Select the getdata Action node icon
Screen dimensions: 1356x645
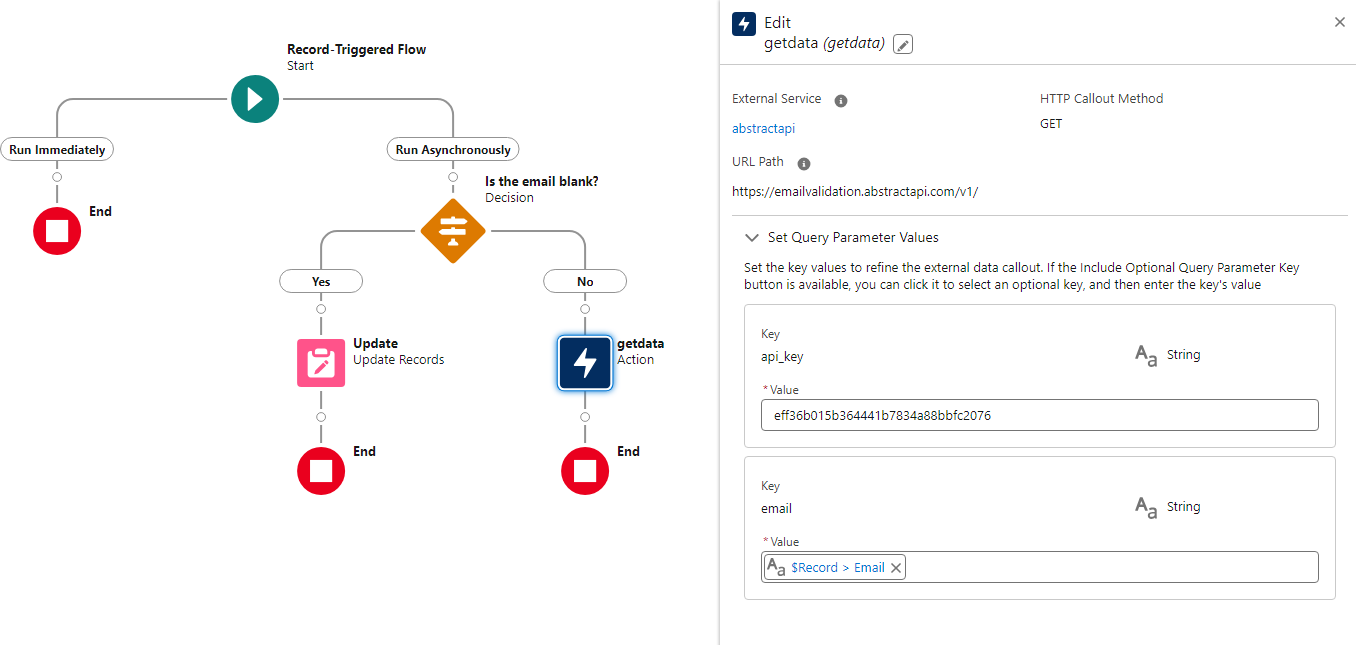pos(585,362)
